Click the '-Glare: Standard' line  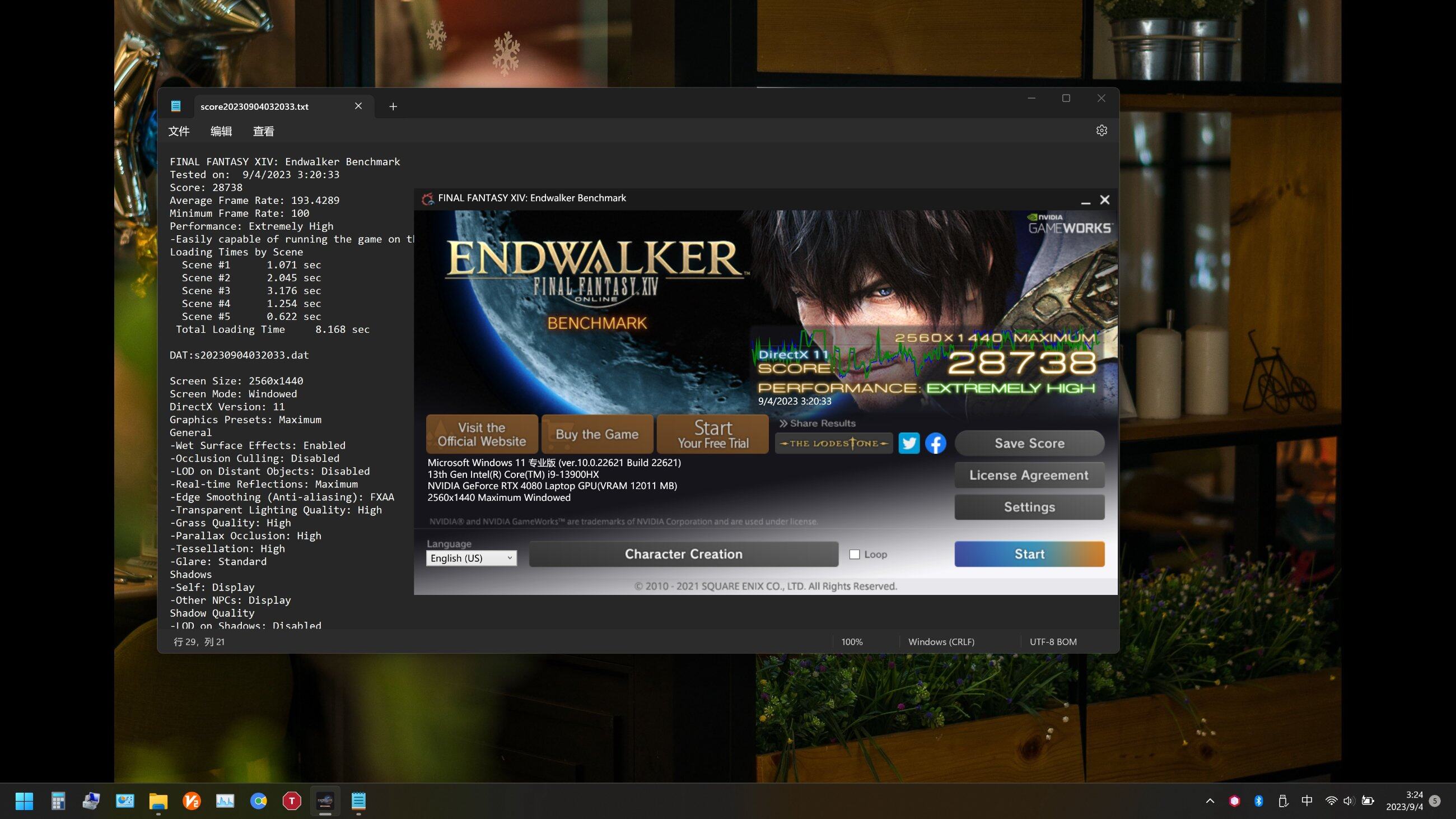pos(218,561)
